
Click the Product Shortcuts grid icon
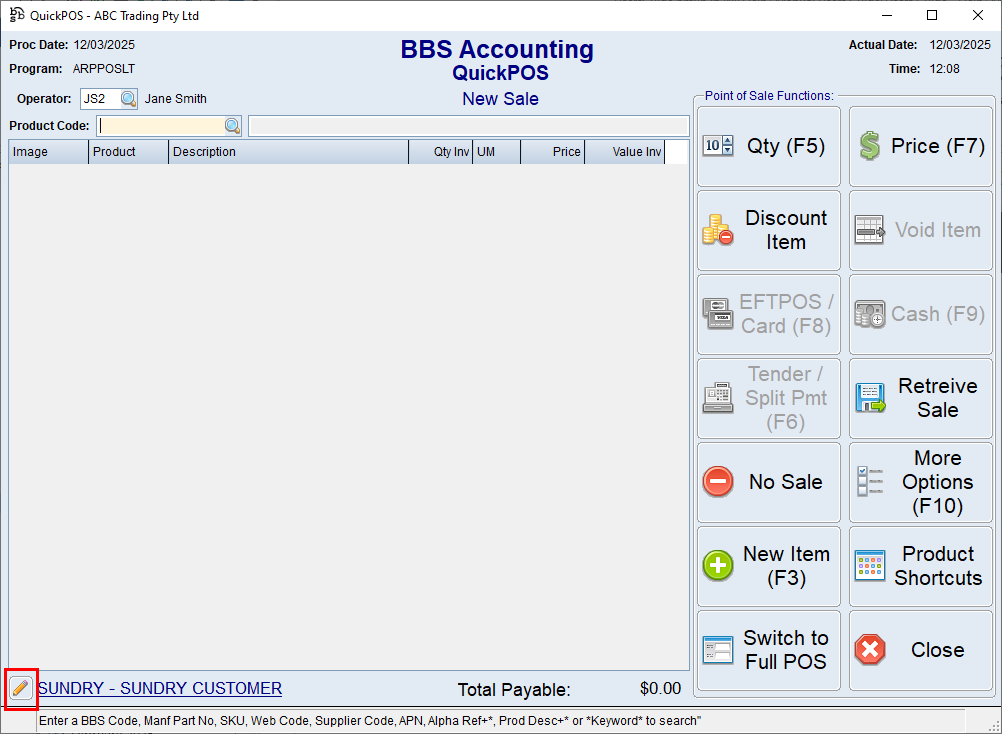click(869, 566)
